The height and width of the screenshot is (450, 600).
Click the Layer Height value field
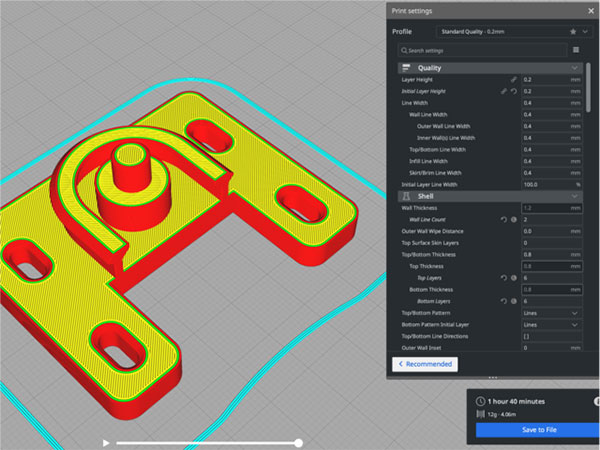pos(543,79)
